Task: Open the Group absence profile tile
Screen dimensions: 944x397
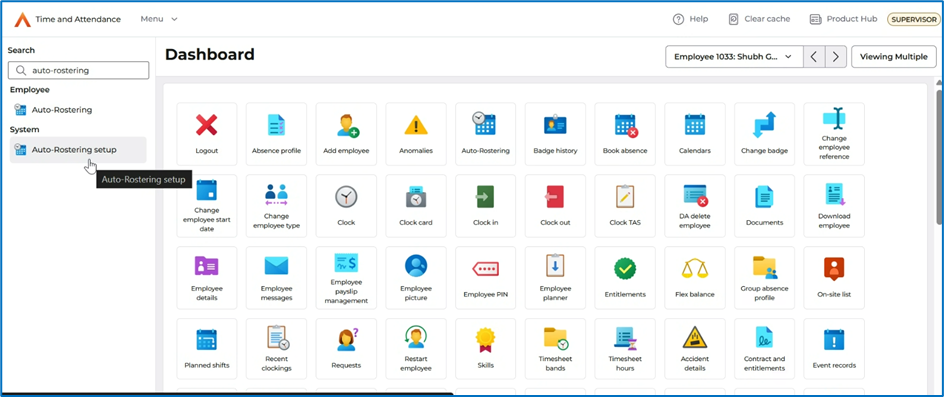Action: 765,278
